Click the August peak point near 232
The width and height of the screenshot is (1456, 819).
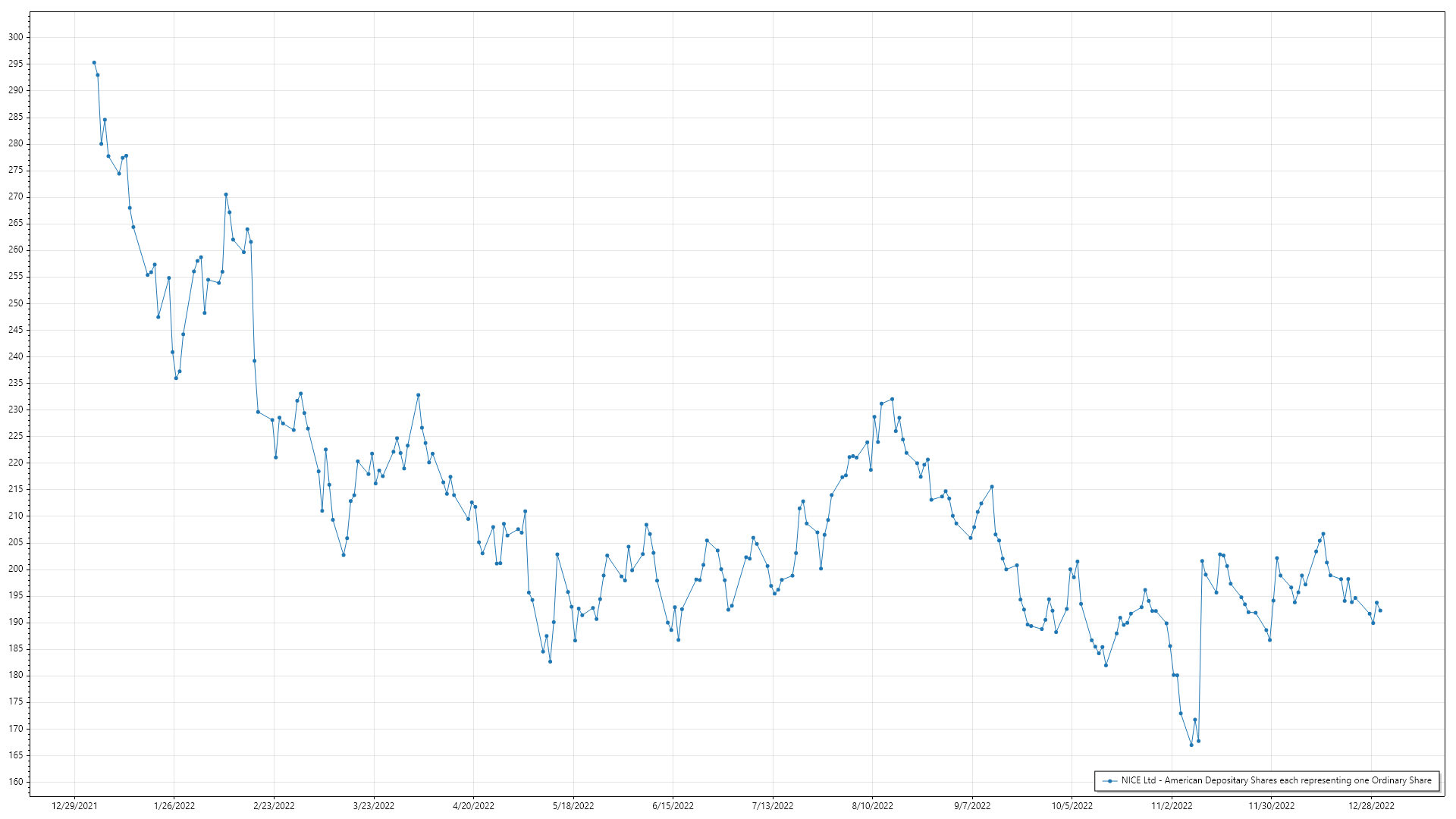tap(892, 399)
